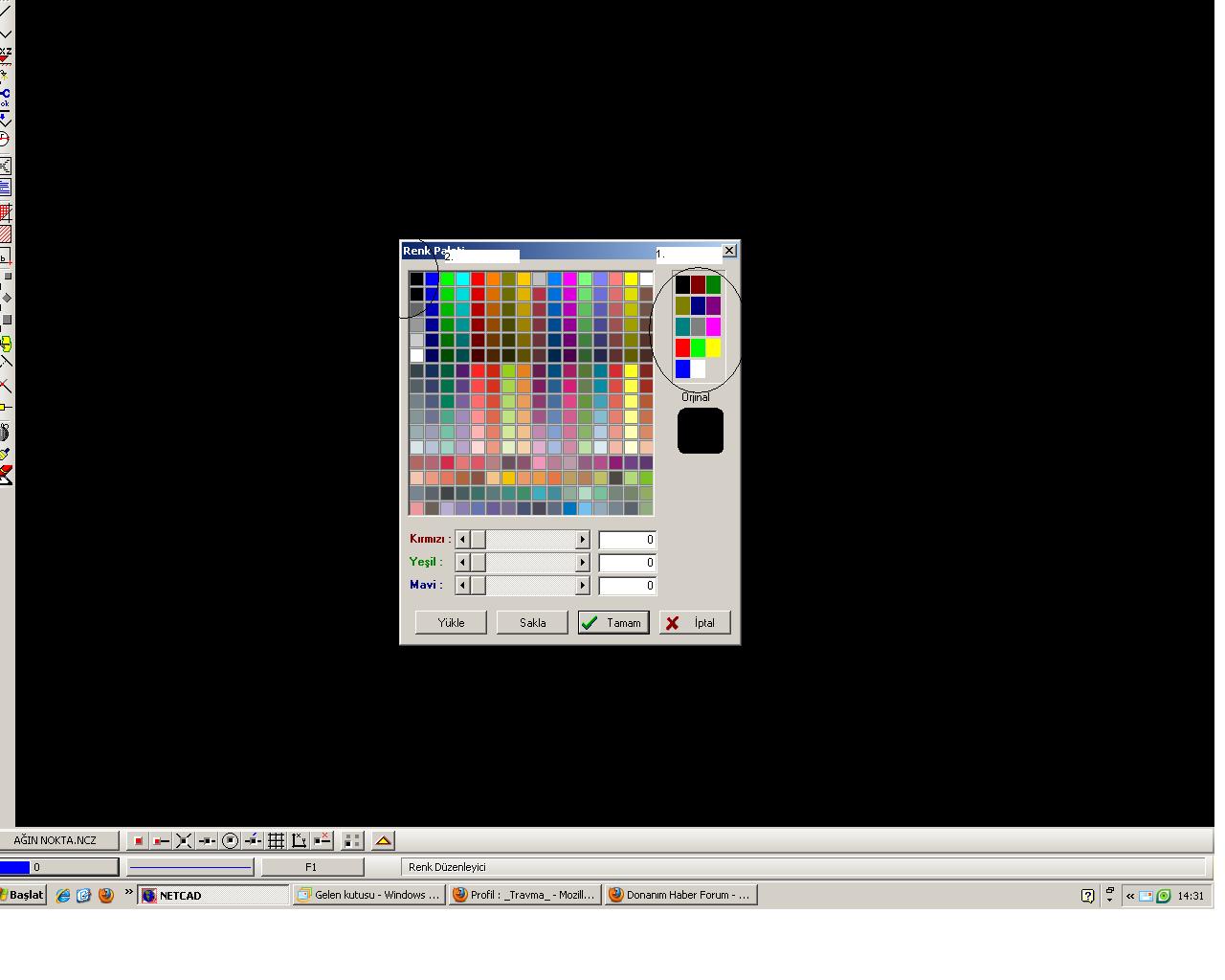Click the Mavi value input field
Viewport: 1225px width, 980px height.
pos(627,586)
